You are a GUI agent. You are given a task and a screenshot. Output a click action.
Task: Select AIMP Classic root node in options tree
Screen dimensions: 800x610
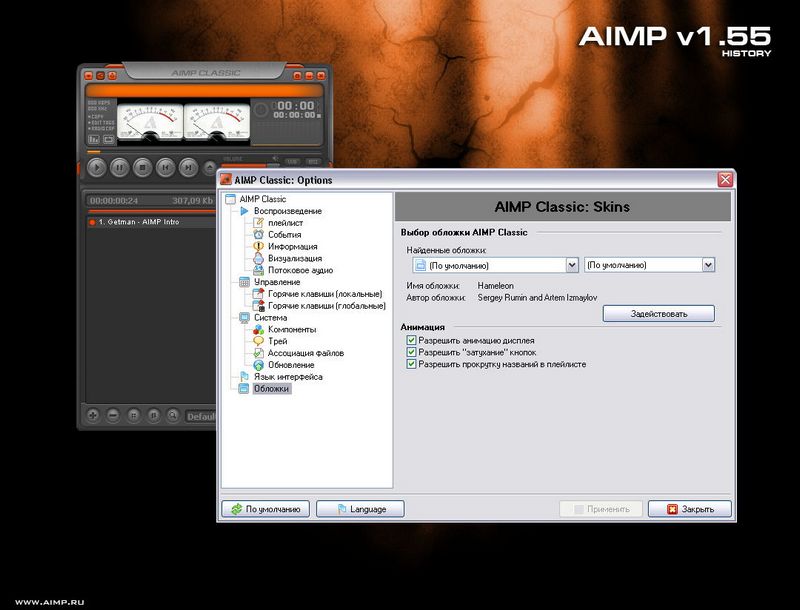coord(262,199)
